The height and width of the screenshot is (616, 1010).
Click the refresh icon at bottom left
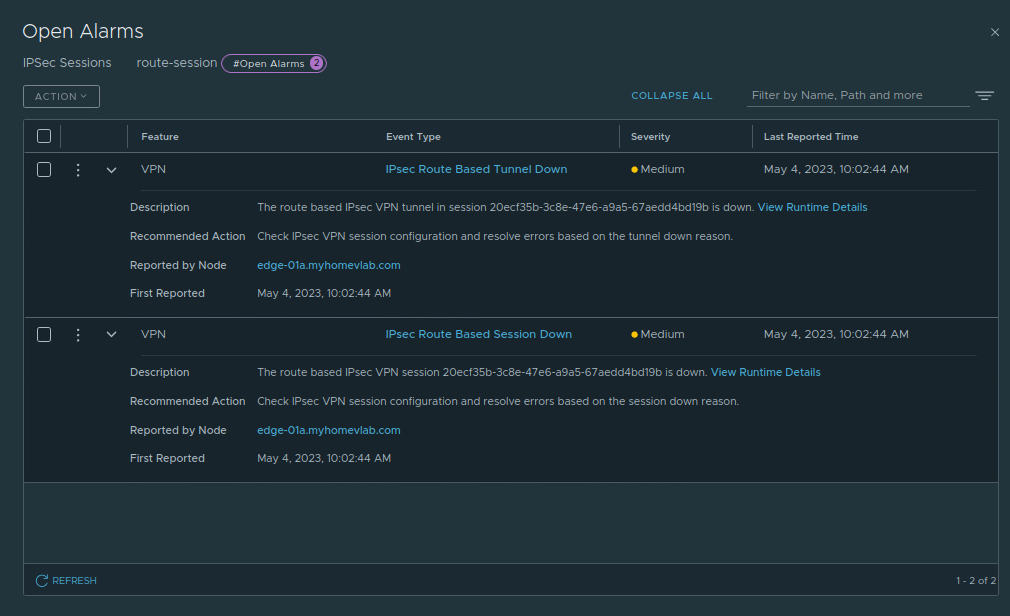pos(42,581)
